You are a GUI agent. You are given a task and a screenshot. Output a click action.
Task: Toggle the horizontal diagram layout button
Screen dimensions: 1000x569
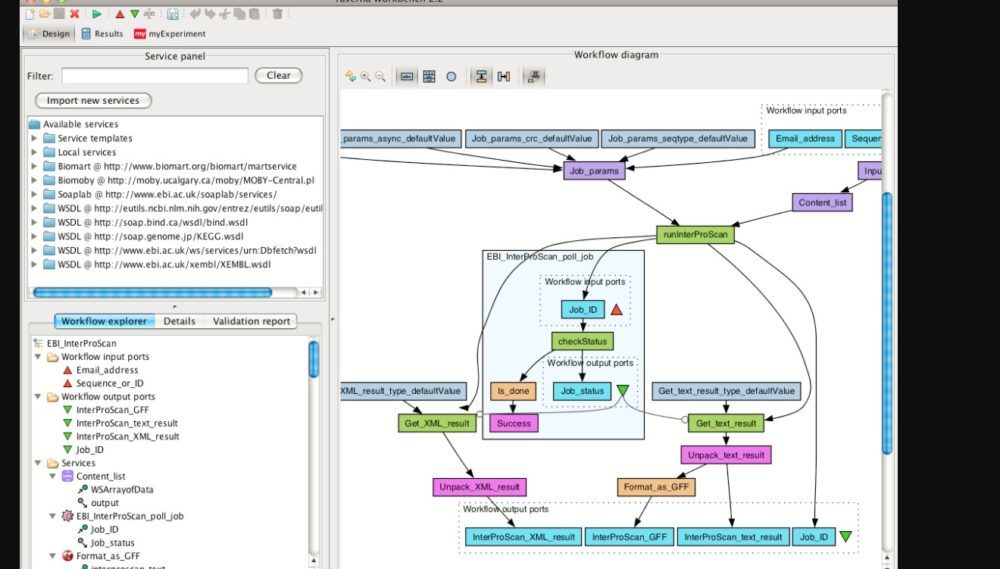pos(503,76)
